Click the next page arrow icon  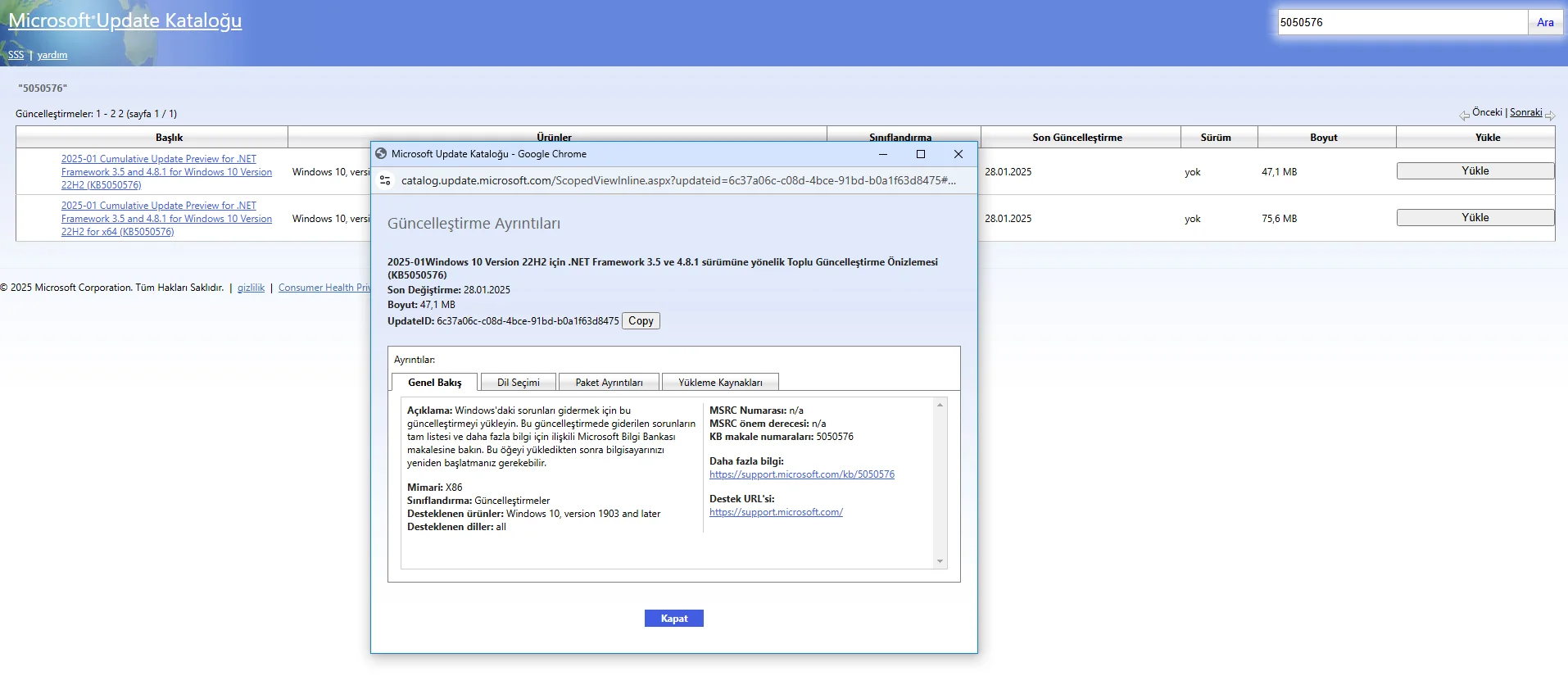[1550, 116]
